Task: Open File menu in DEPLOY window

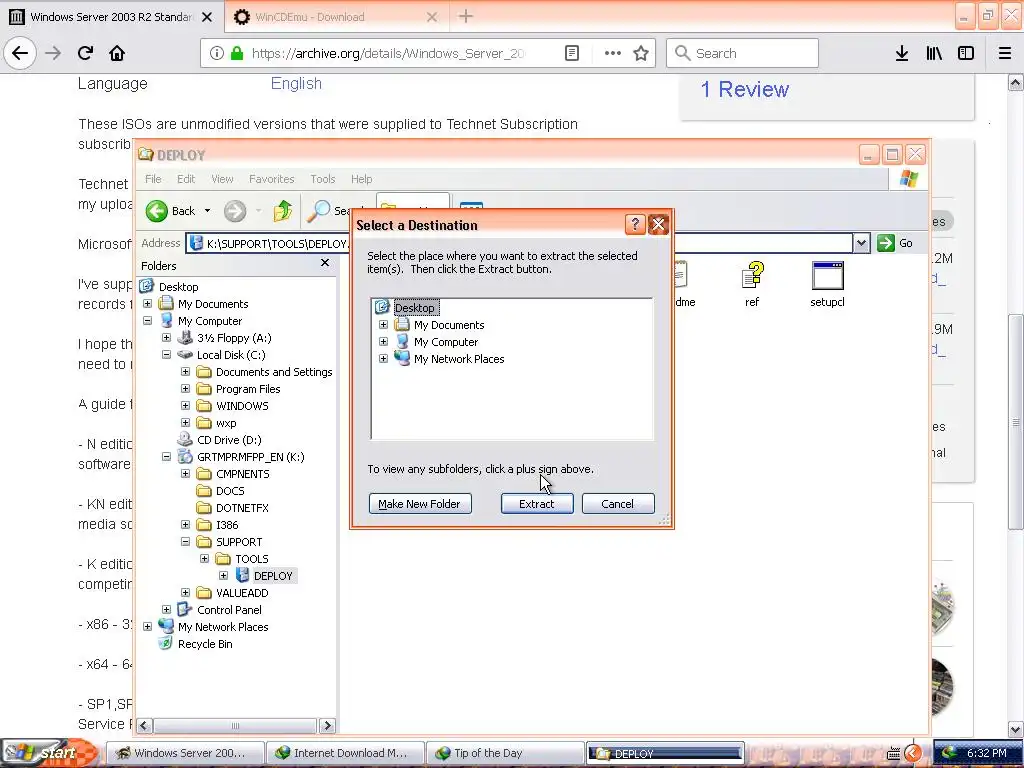Action: pyautogui.click(x=153, y=179)
